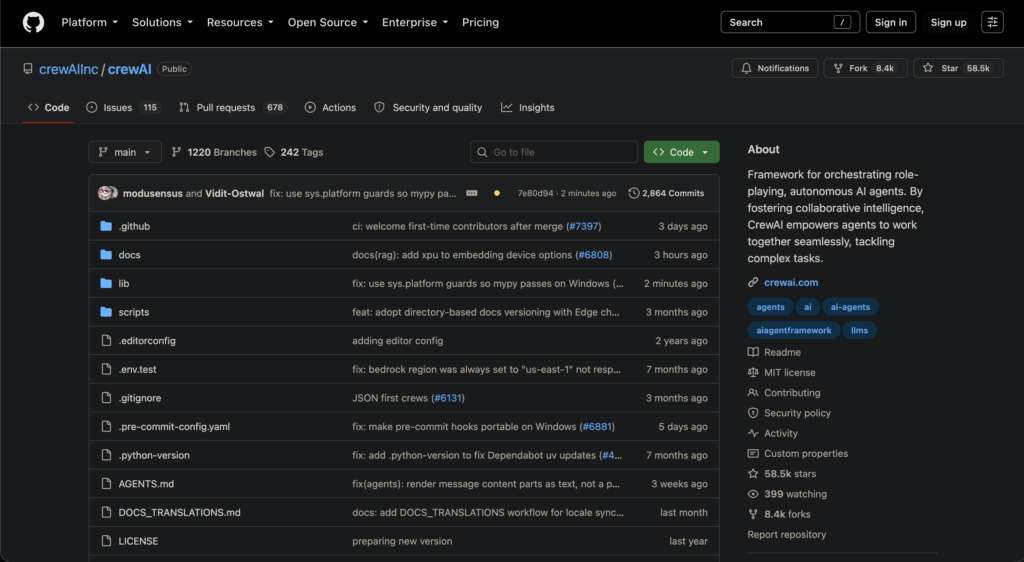This screenshot has height=562, width=1024.
Task: Open the AGENTS.md file
Action: click(146, 484)
